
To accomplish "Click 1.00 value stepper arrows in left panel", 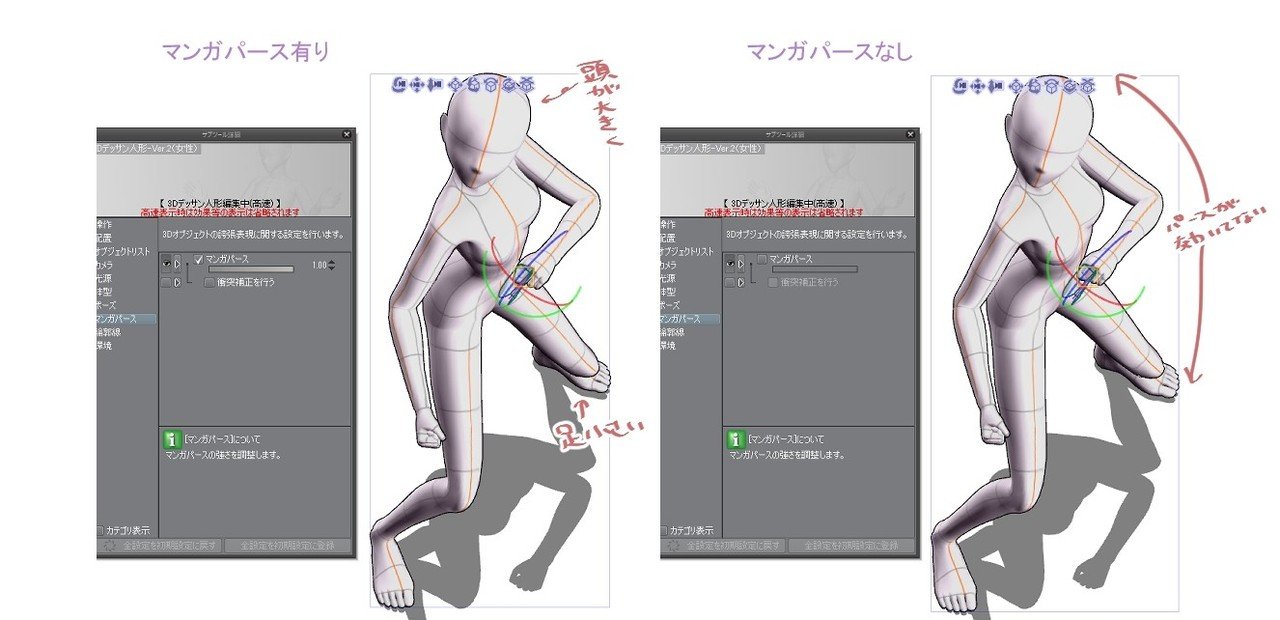I will coord(332,265).
